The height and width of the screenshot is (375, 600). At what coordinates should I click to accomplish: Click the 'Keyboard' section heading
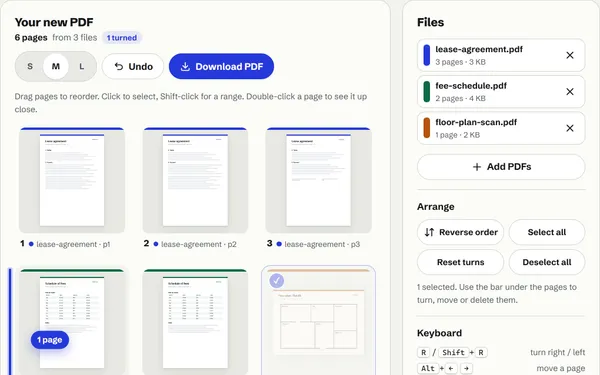439,333
